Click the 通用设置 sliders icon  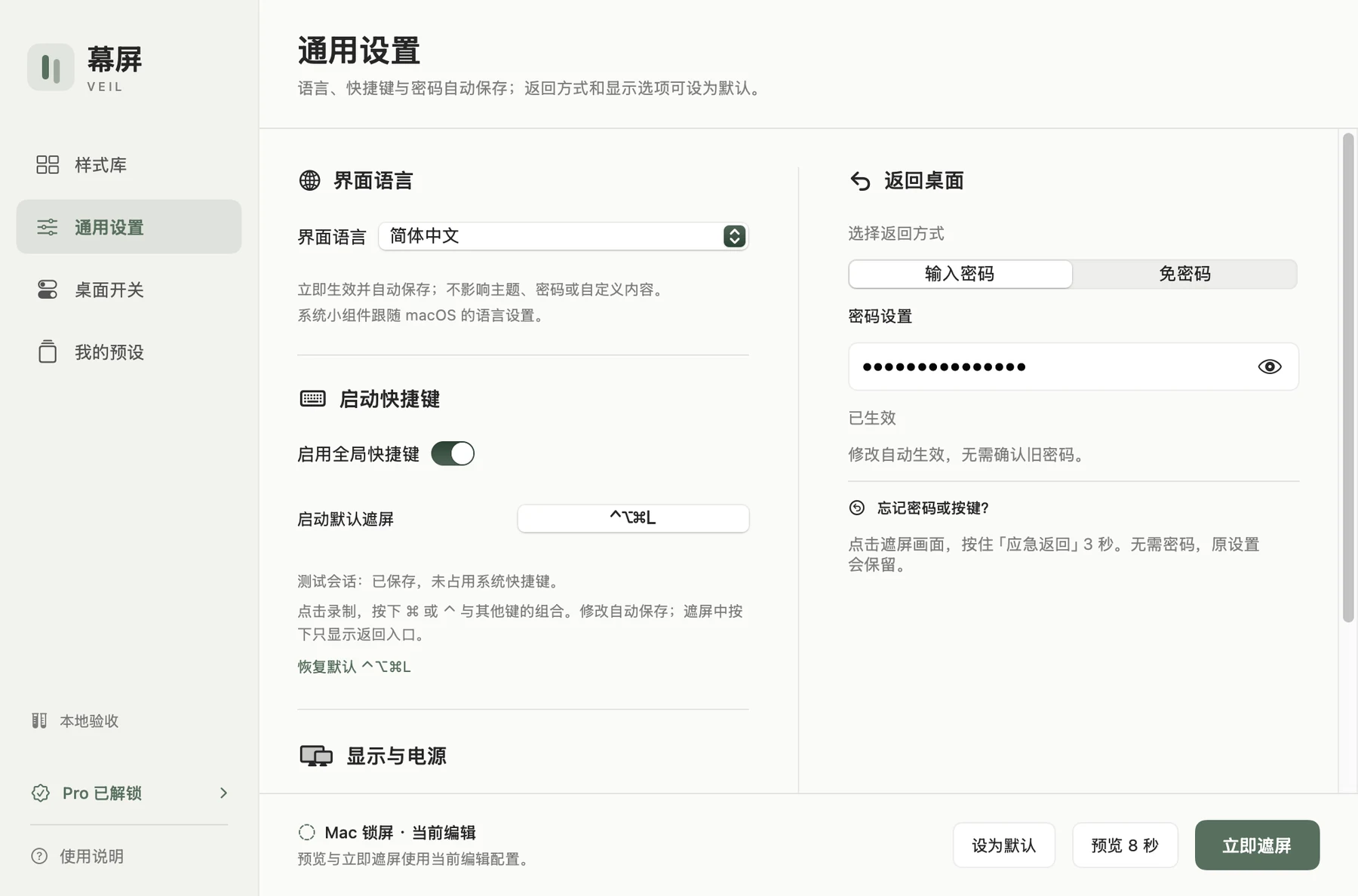click(48, 227)
